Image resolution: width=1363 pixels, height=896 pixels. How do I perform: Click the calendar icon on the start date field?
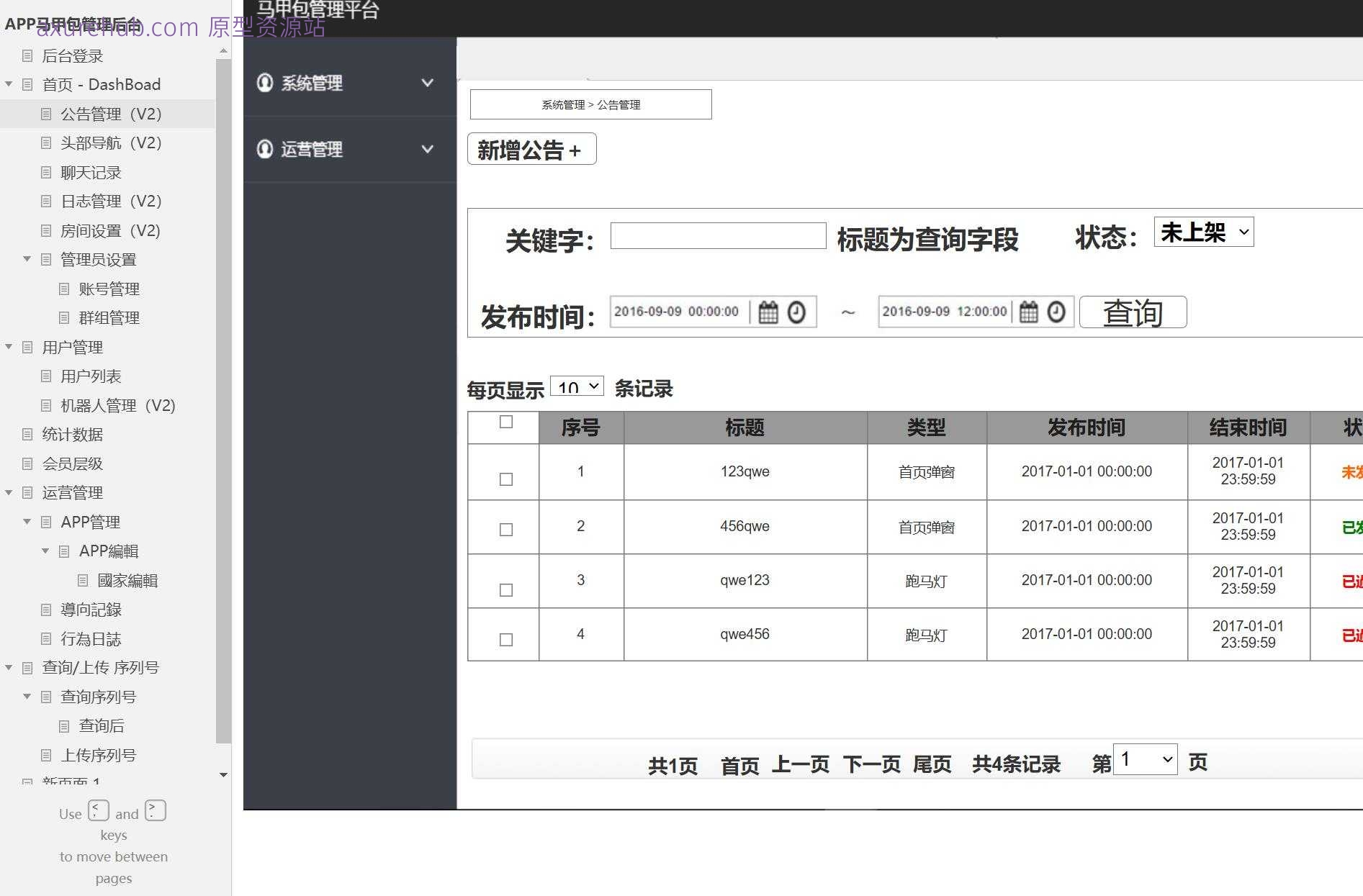pyautogui.click(x=768, y=312)
